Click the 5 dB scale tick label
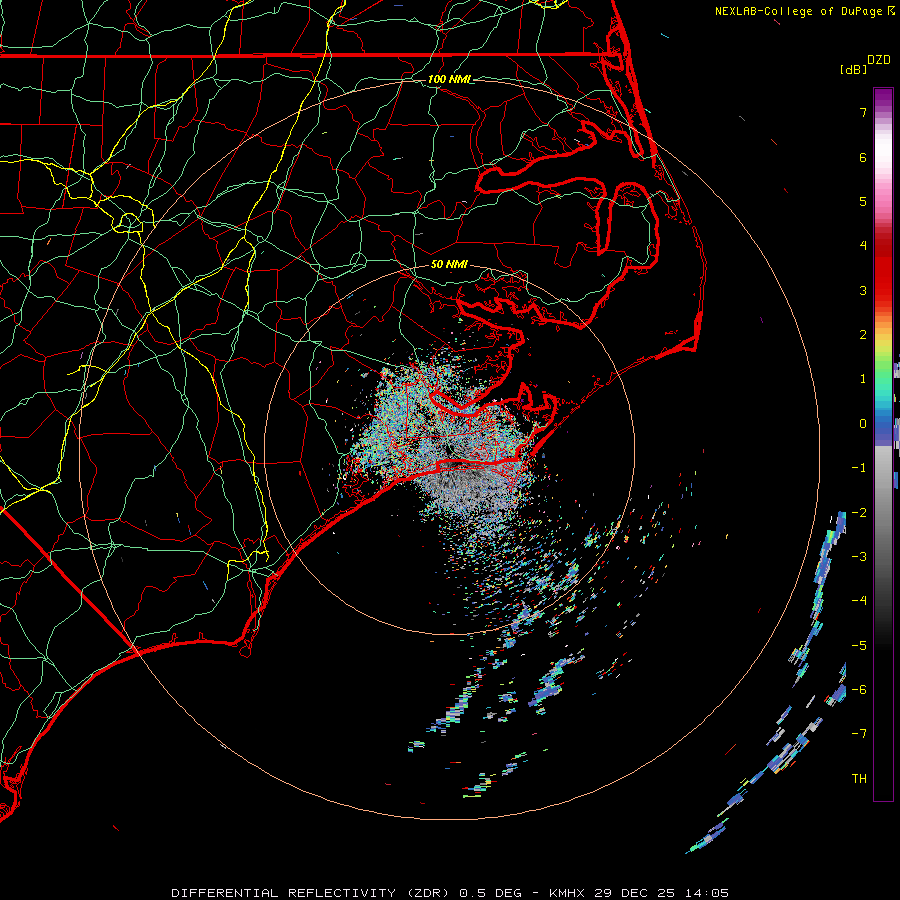This screenshot has height=900, width=900. coord(863,201)
